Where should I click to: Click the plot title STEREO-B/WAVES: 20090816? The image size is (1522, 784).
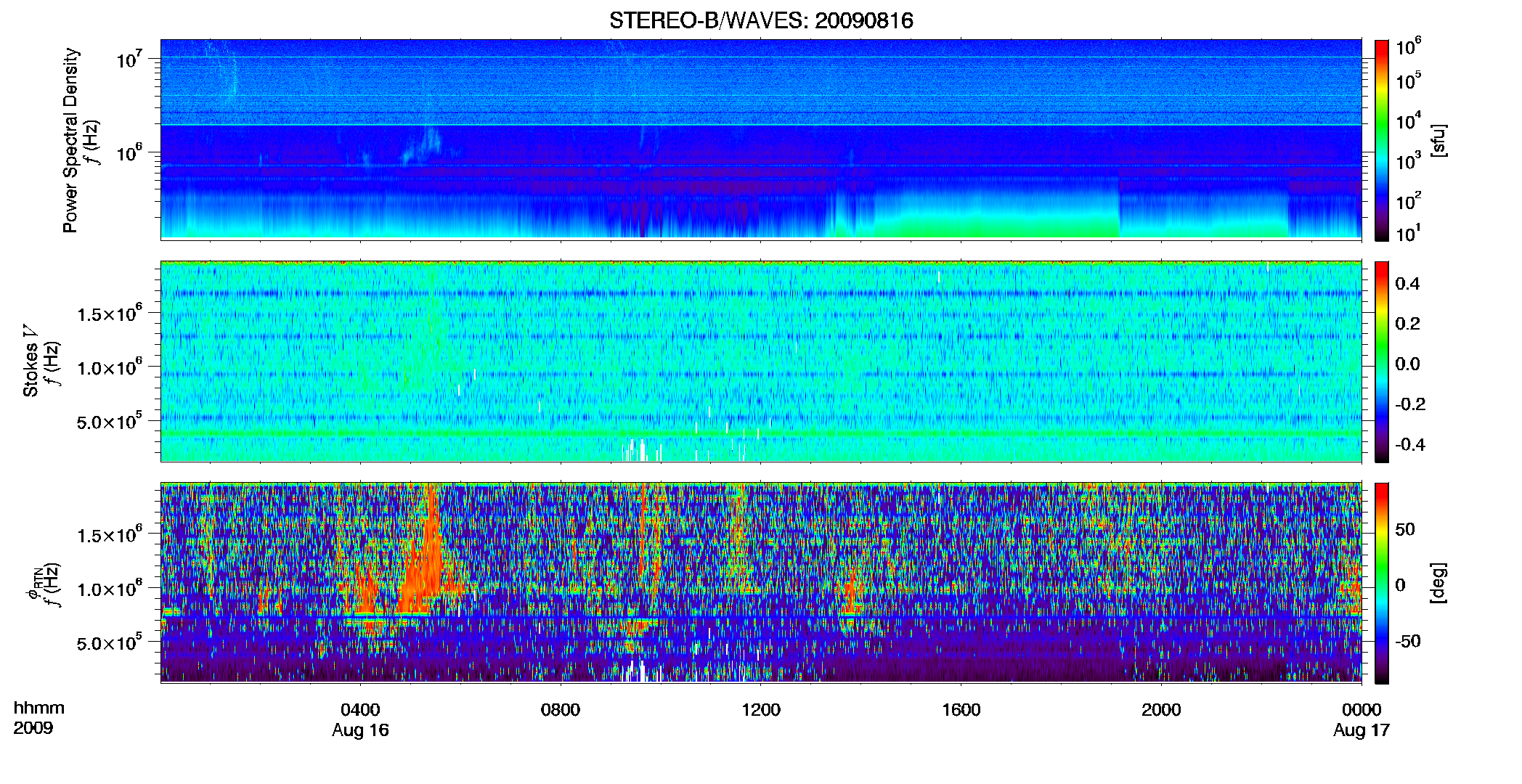pos(761,20)
